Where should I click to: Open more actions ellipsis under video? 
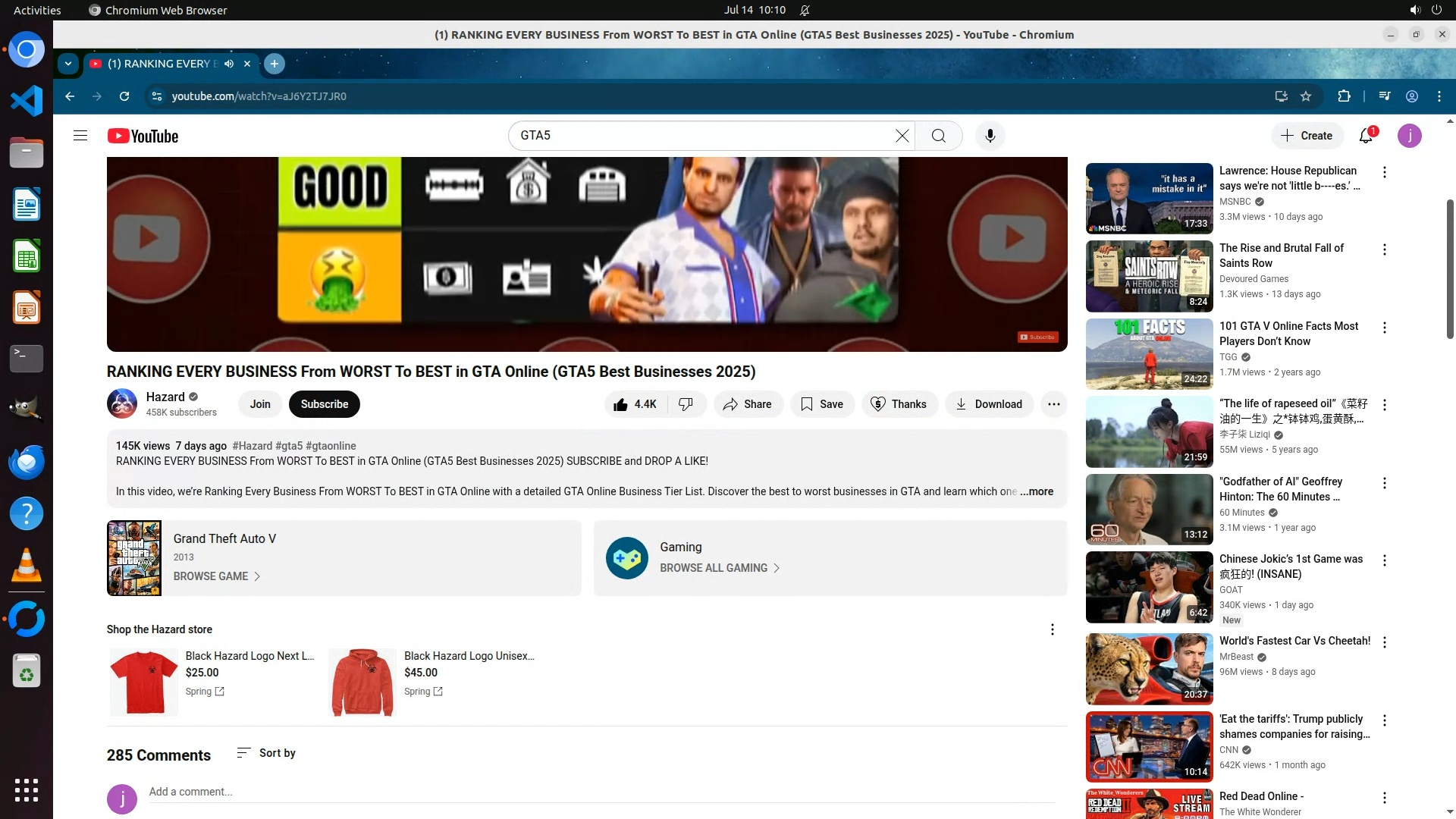click(1053, 404)
